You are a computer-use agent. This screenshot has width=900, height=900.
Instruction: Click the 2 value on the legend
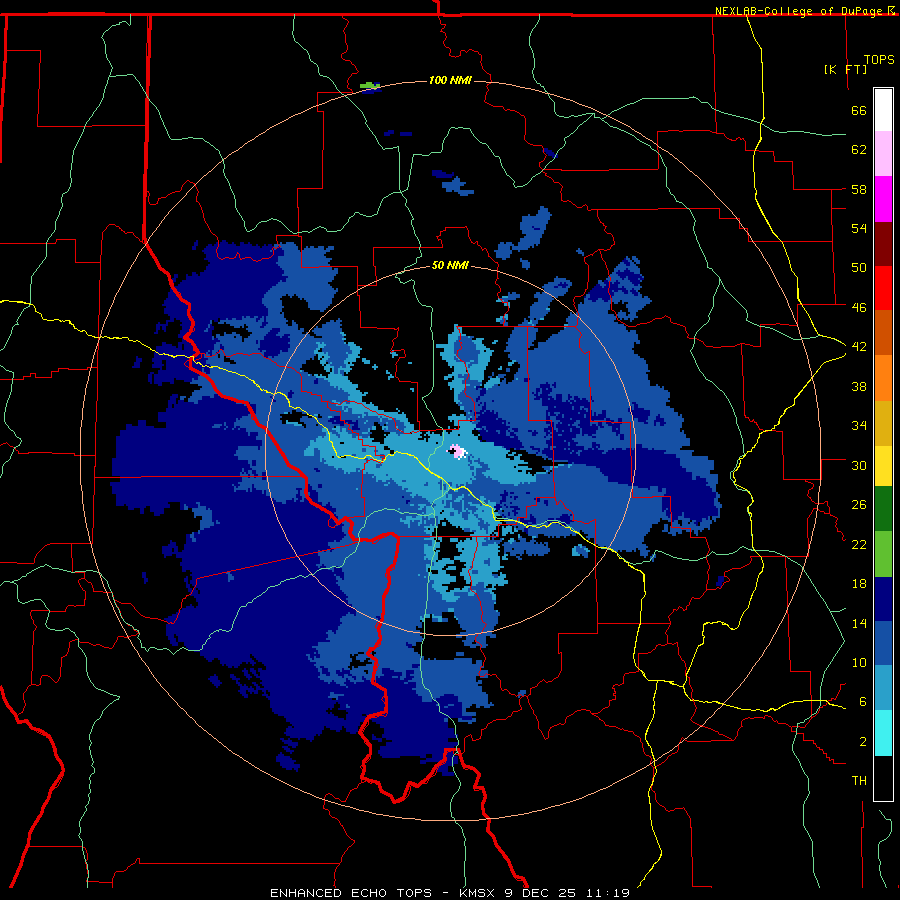pyautogui.click(x=863, y=742)
